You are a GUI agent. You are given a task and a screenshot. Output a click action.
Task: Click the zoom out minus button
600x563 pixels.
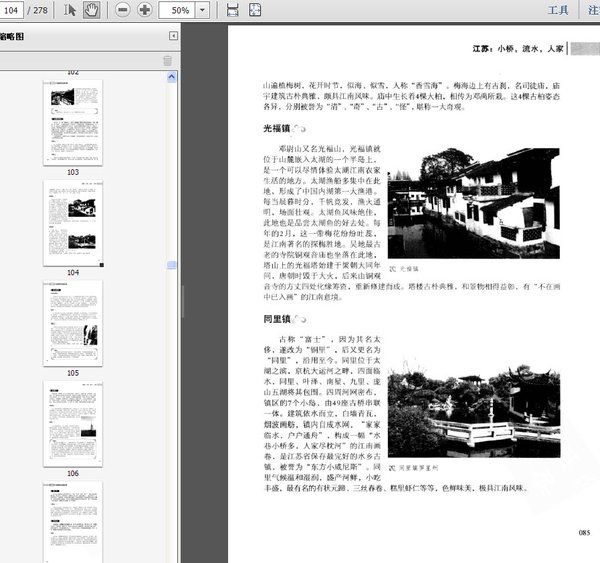point(122,10)
